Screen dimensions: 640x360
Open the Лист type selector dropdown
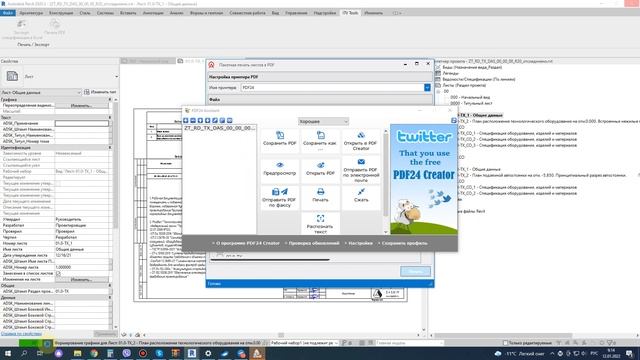116,76
